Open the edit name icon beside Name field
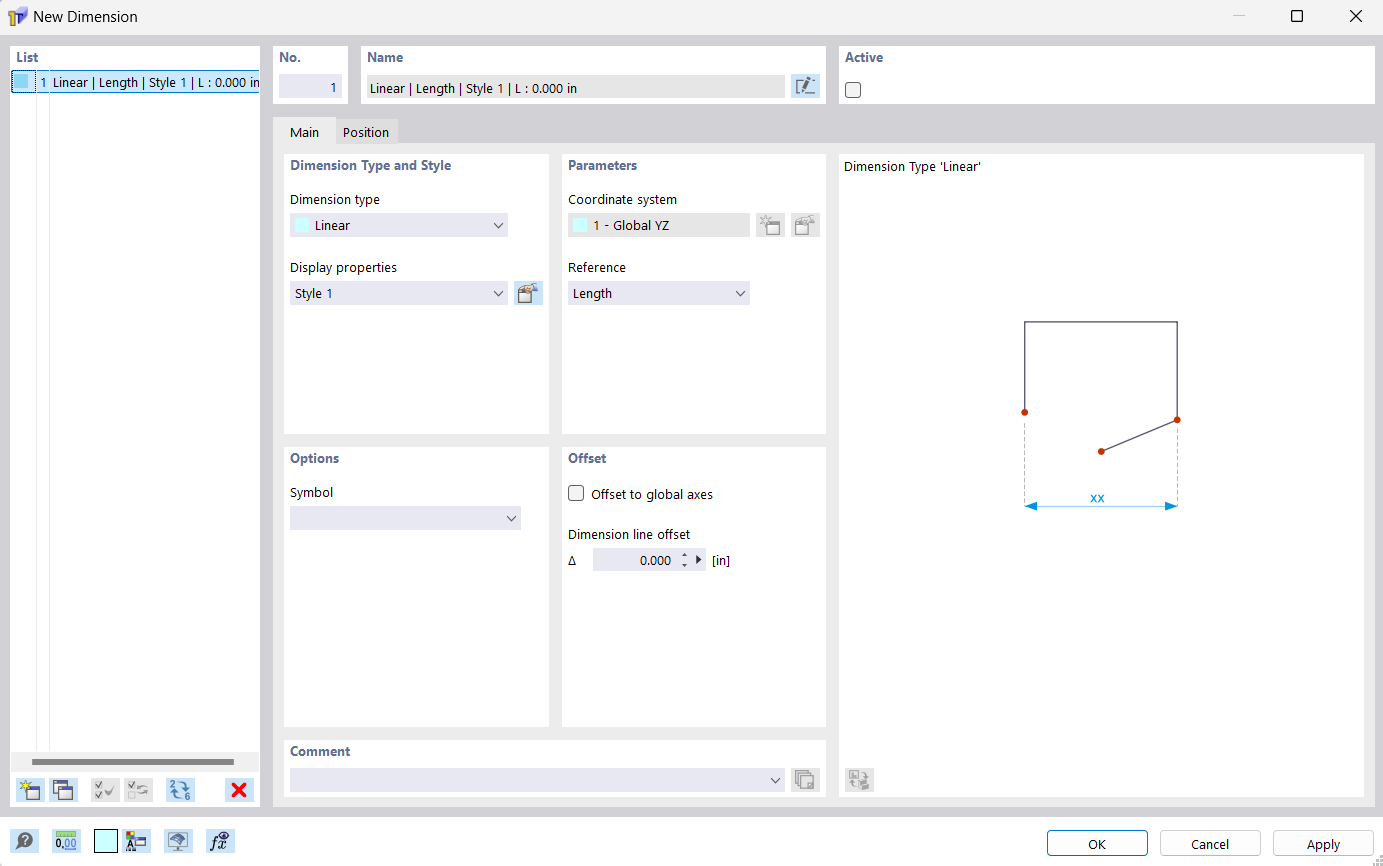 (805, 86)
